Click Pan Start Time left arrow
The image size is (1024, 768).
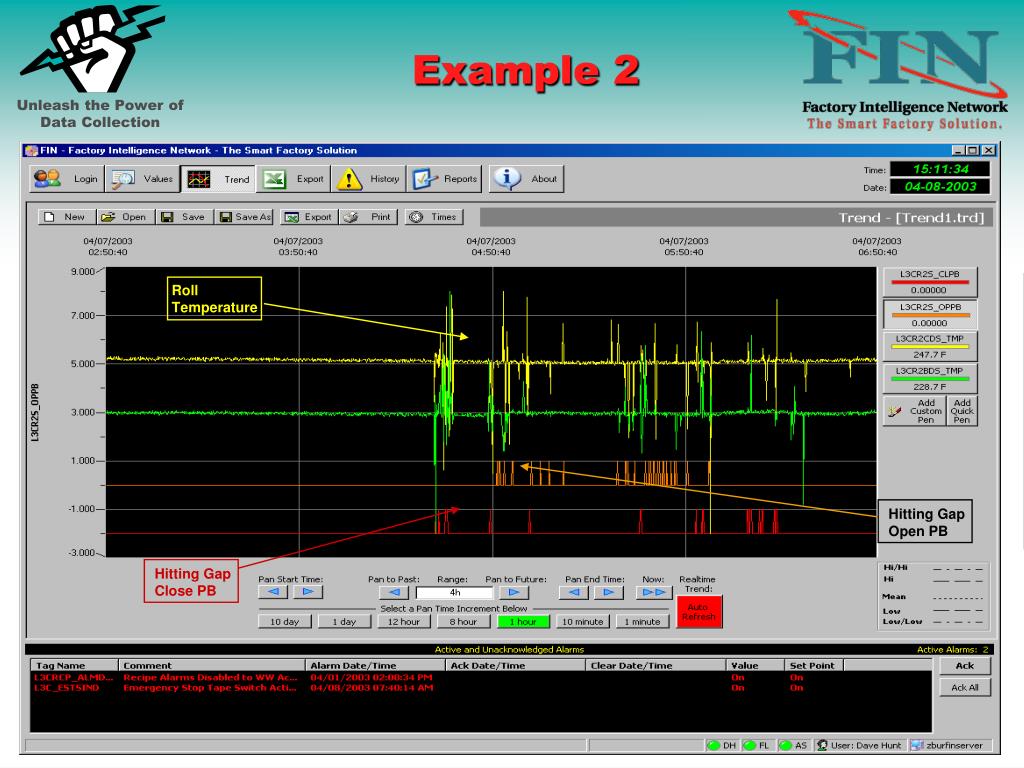click(x=274, y=592)
